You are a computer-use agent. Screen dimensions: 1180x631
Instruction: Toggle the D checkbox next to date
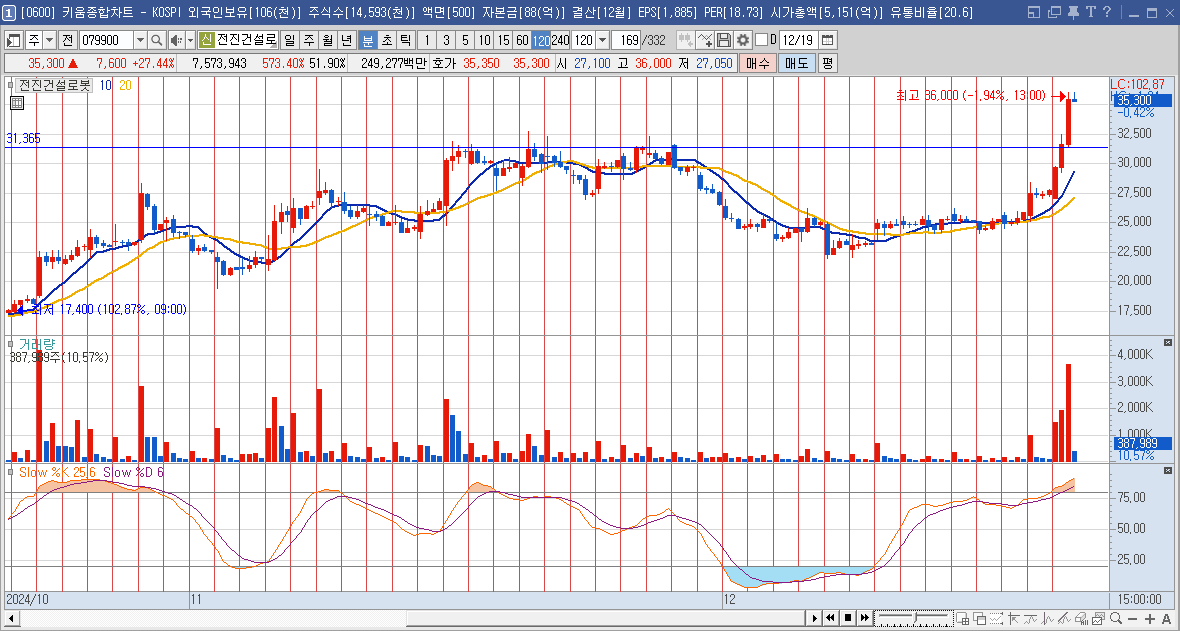(x=762, y=39)
